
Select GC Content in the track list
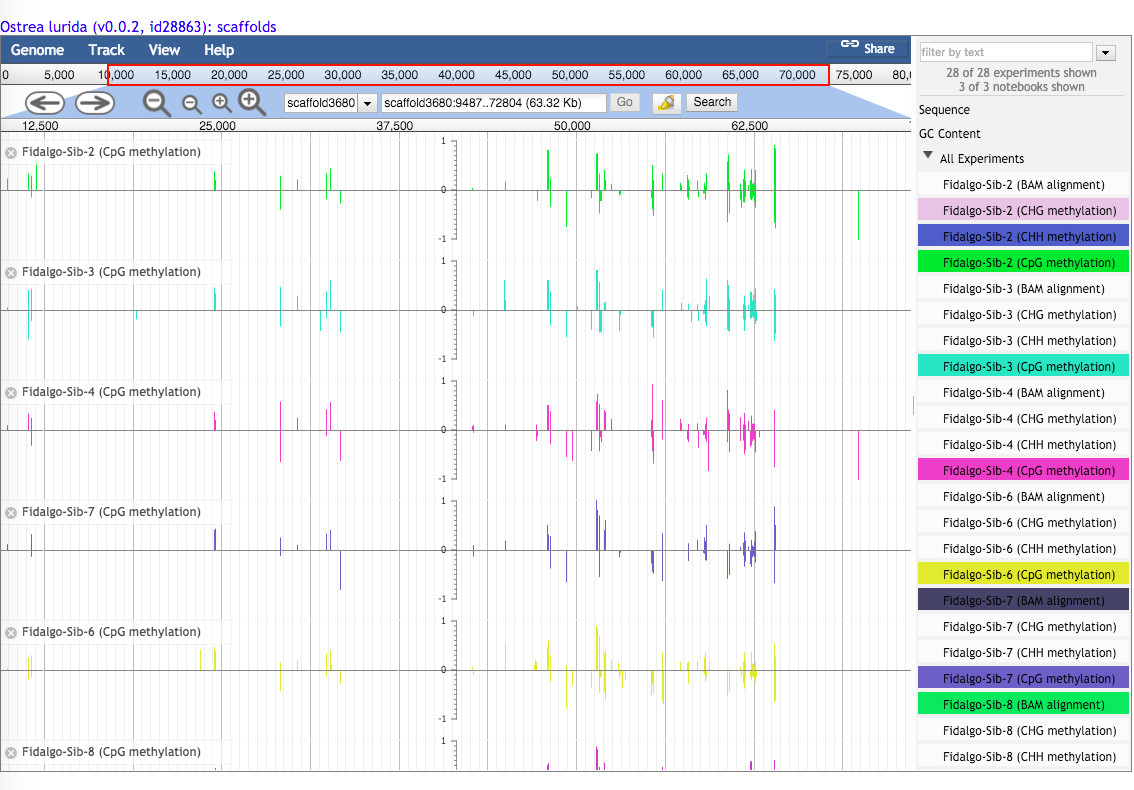(x=950, y=134)
